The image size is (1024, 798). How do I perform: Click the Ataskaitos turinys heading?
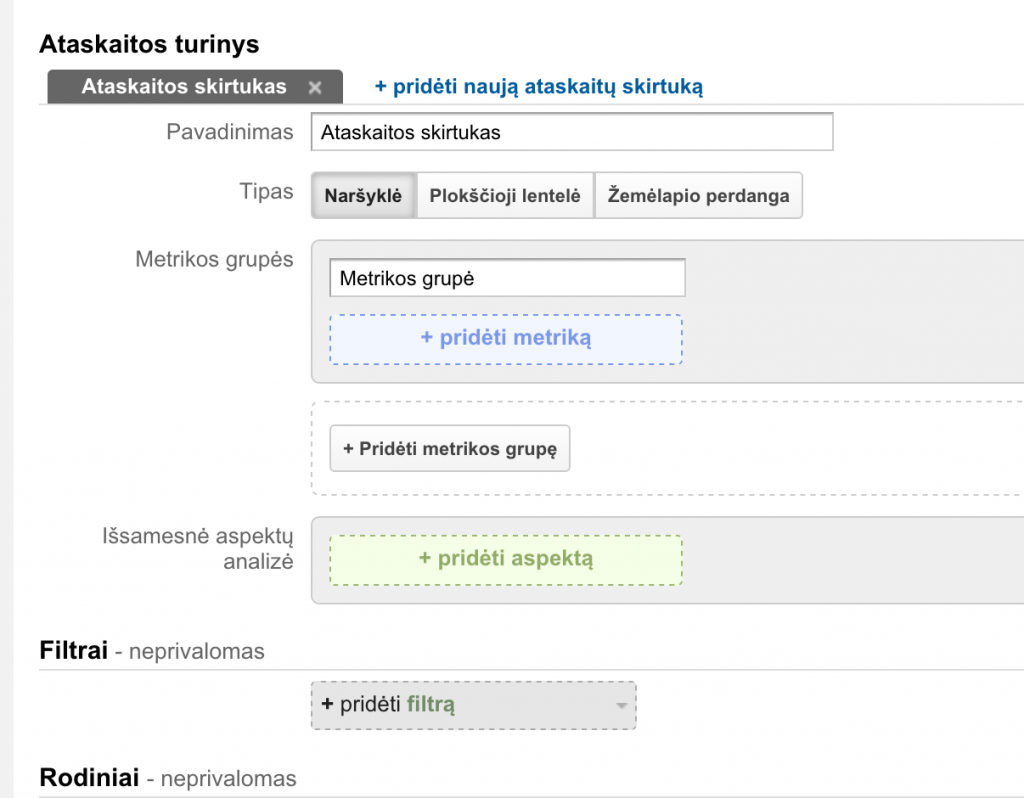(x=148, y=44)
